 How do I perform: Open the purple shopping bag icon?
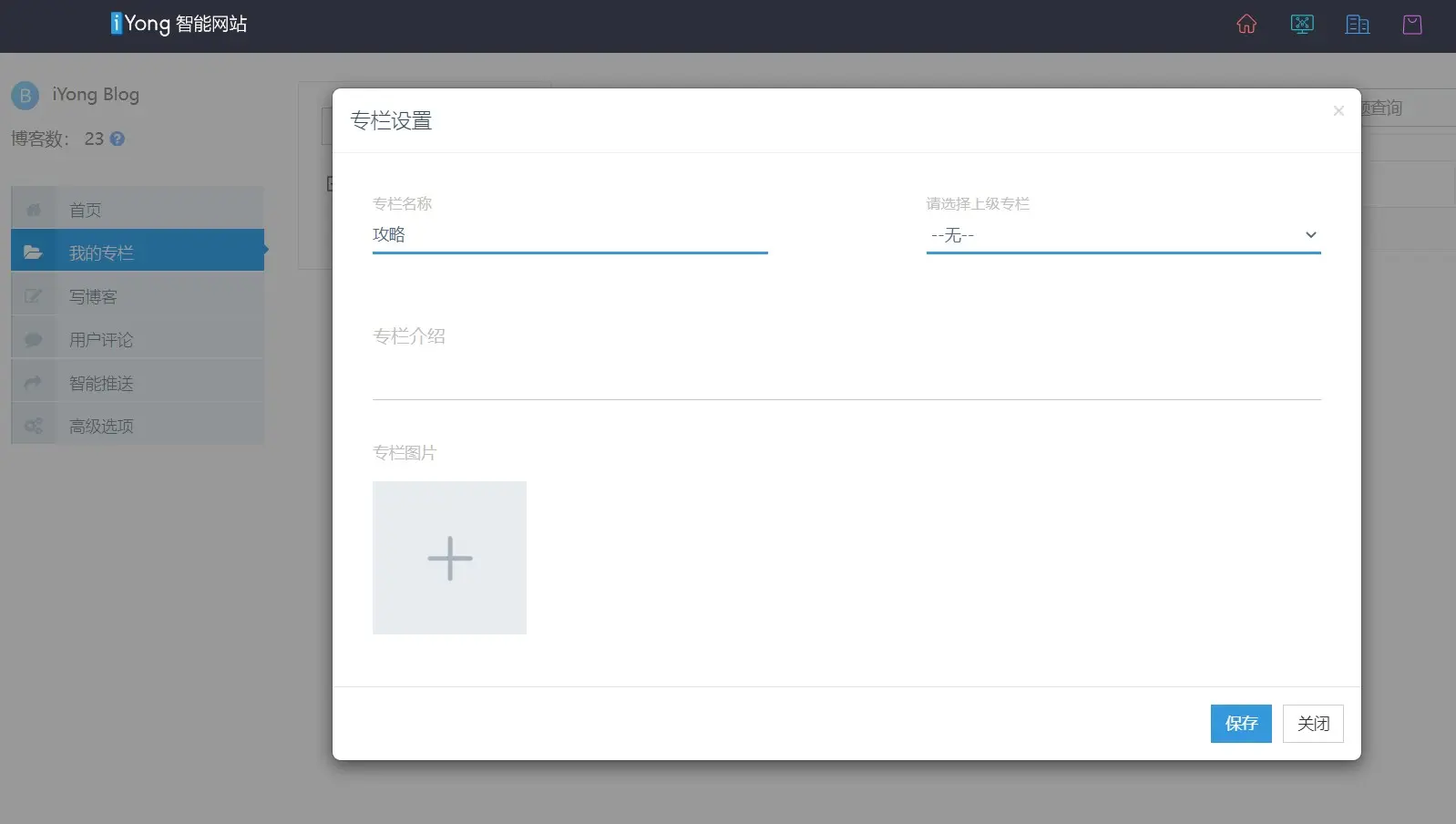tap(1412, 25)
